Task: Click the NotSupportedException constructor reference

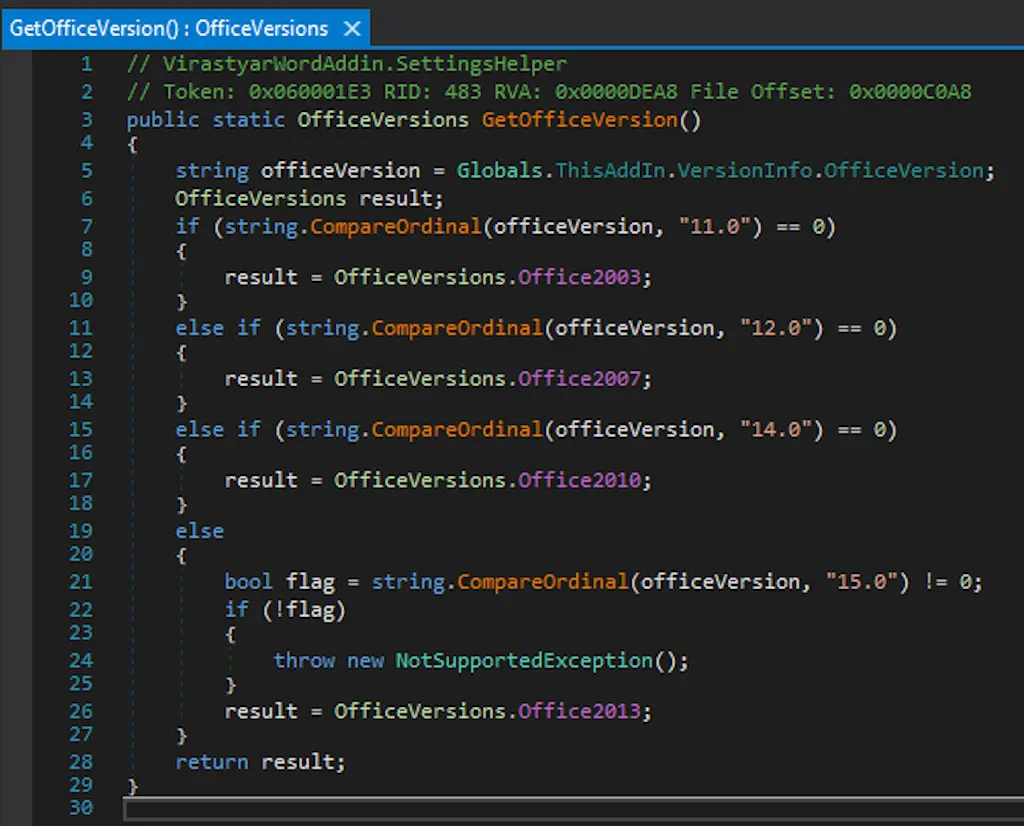Action: pyautogui.click(x=524, y=661)
